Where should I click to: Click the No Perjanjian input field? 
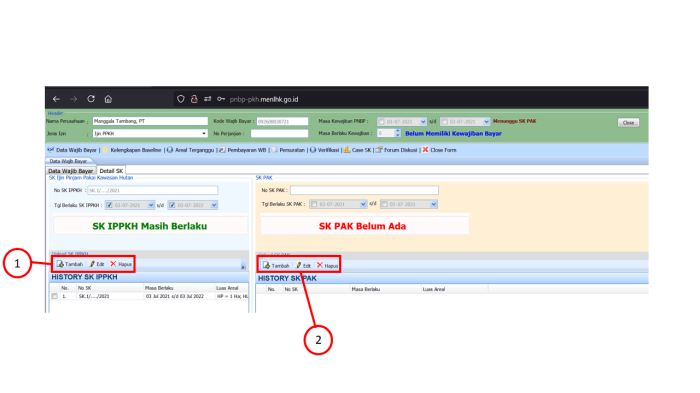[x=279, y=134]
